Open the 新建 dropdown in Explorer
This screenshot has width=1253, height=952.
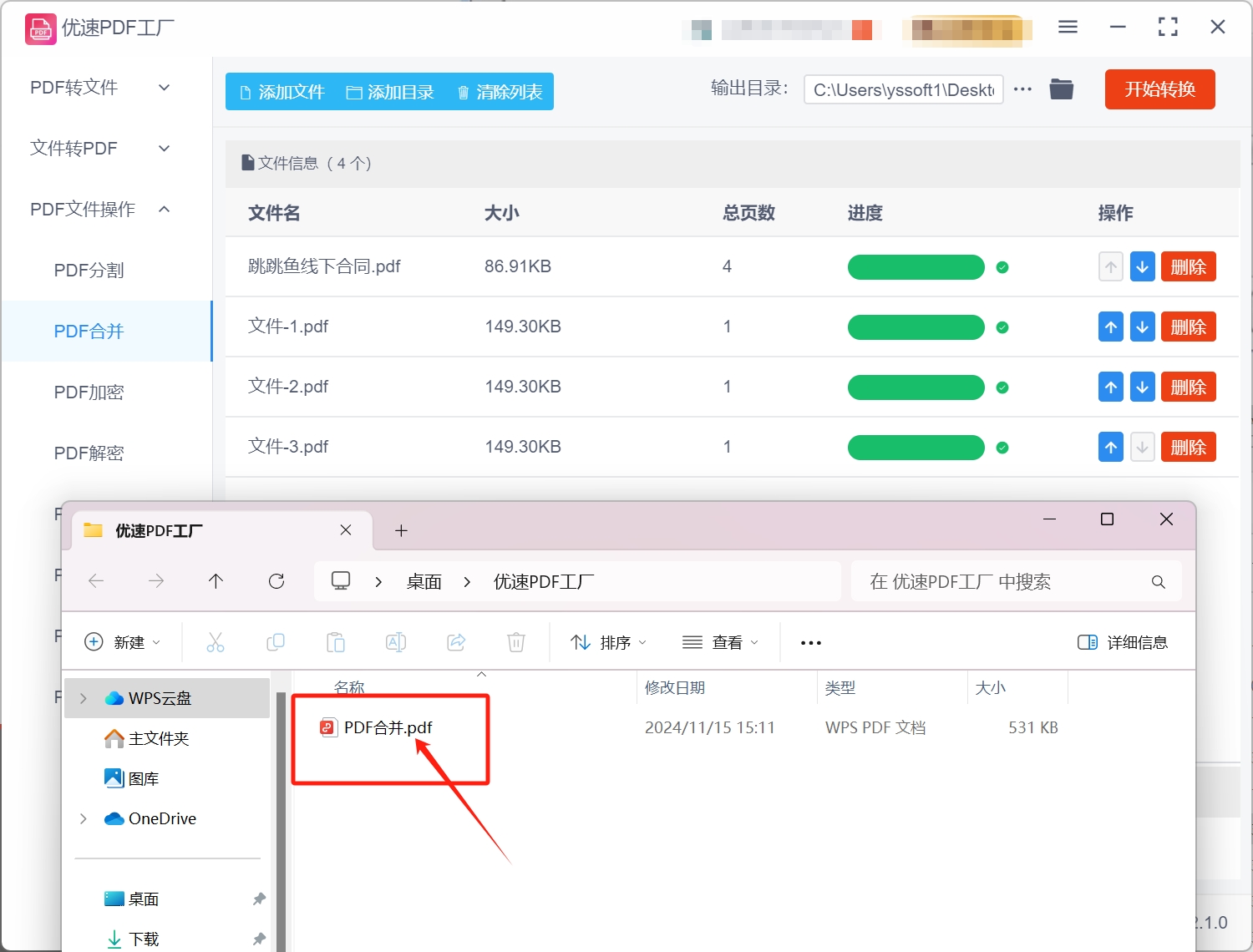123,642
